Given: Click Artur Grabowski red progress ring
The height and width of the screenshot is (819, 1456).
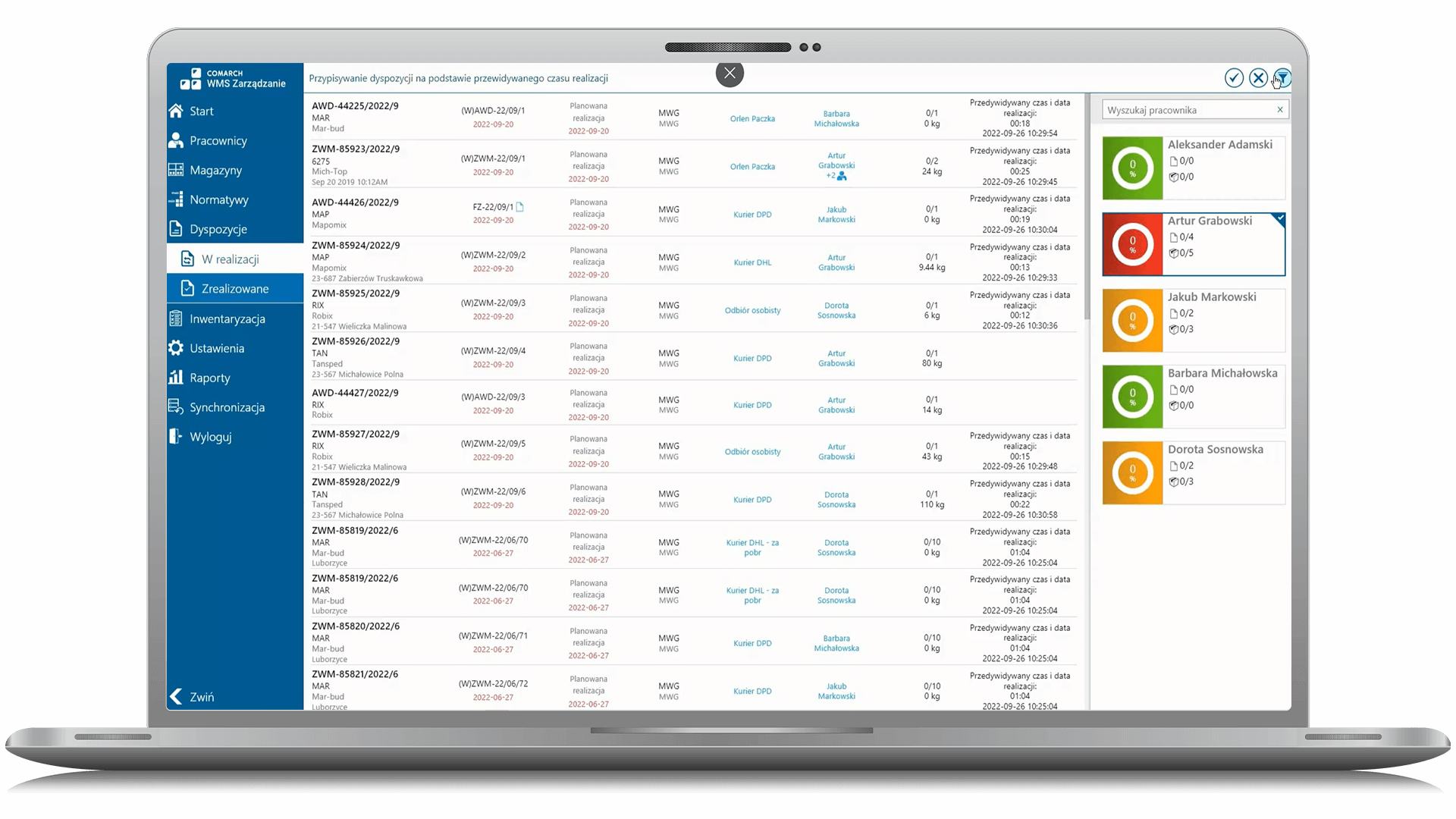Looking at the screenshot, I should point(1132,244).
